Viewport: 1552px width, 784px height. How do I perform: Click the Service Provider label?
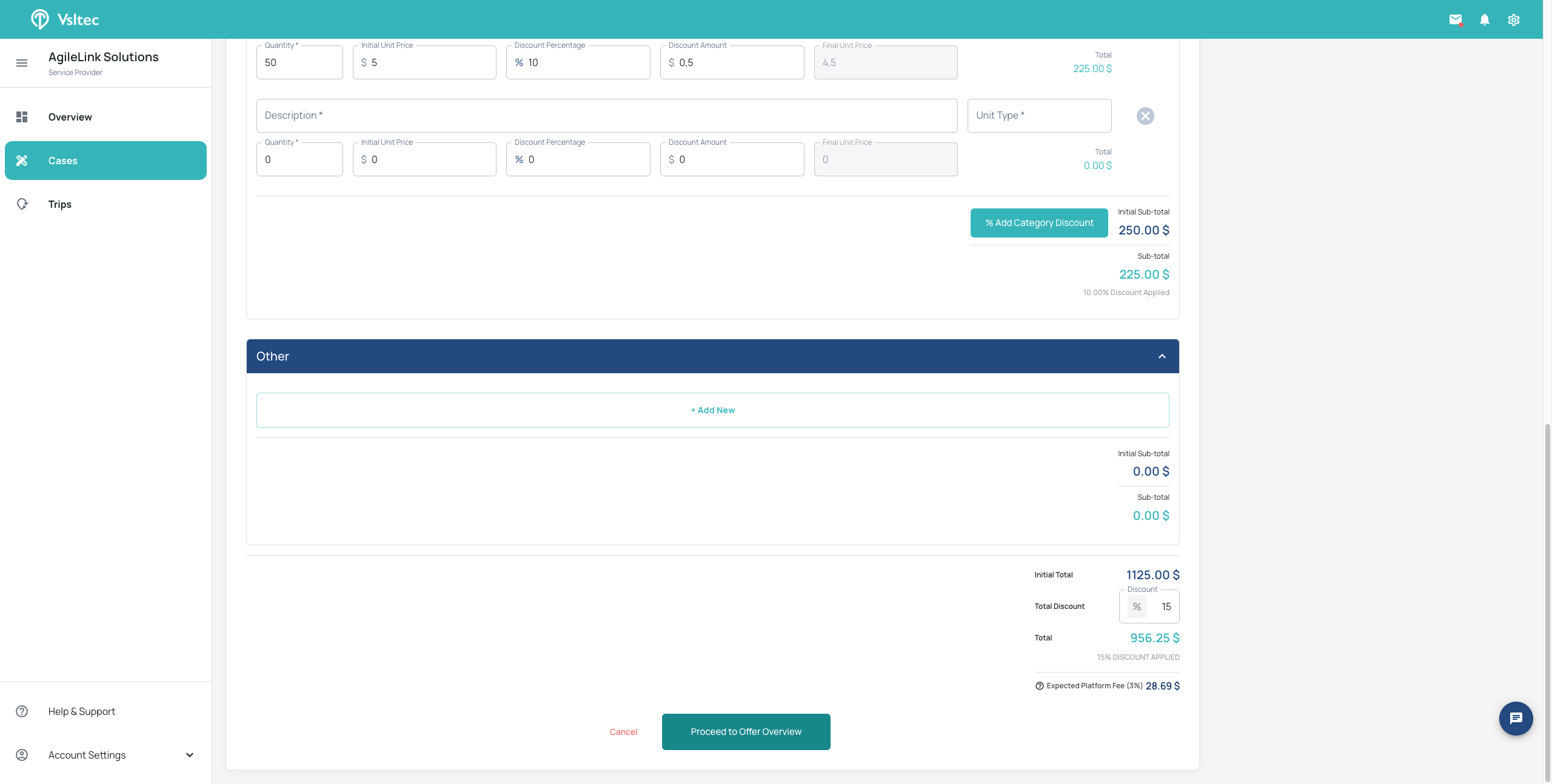[75, 73]
